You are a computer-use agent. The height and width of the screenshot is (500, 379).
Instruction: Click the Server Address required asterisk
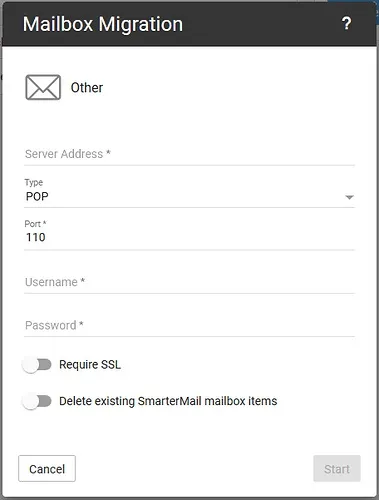point(108,152)
